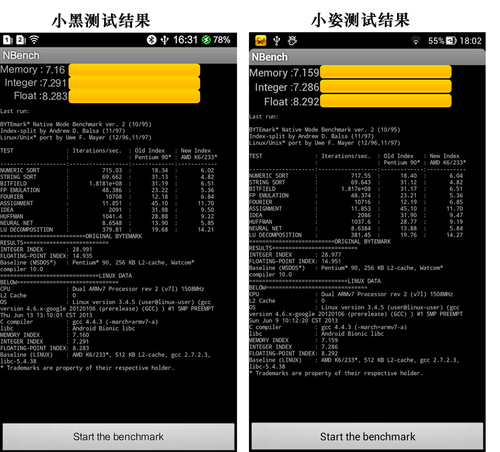Tap NBench title bar on right phone
The height and width of the screenshot is (452, 500).
pos(367,57)
